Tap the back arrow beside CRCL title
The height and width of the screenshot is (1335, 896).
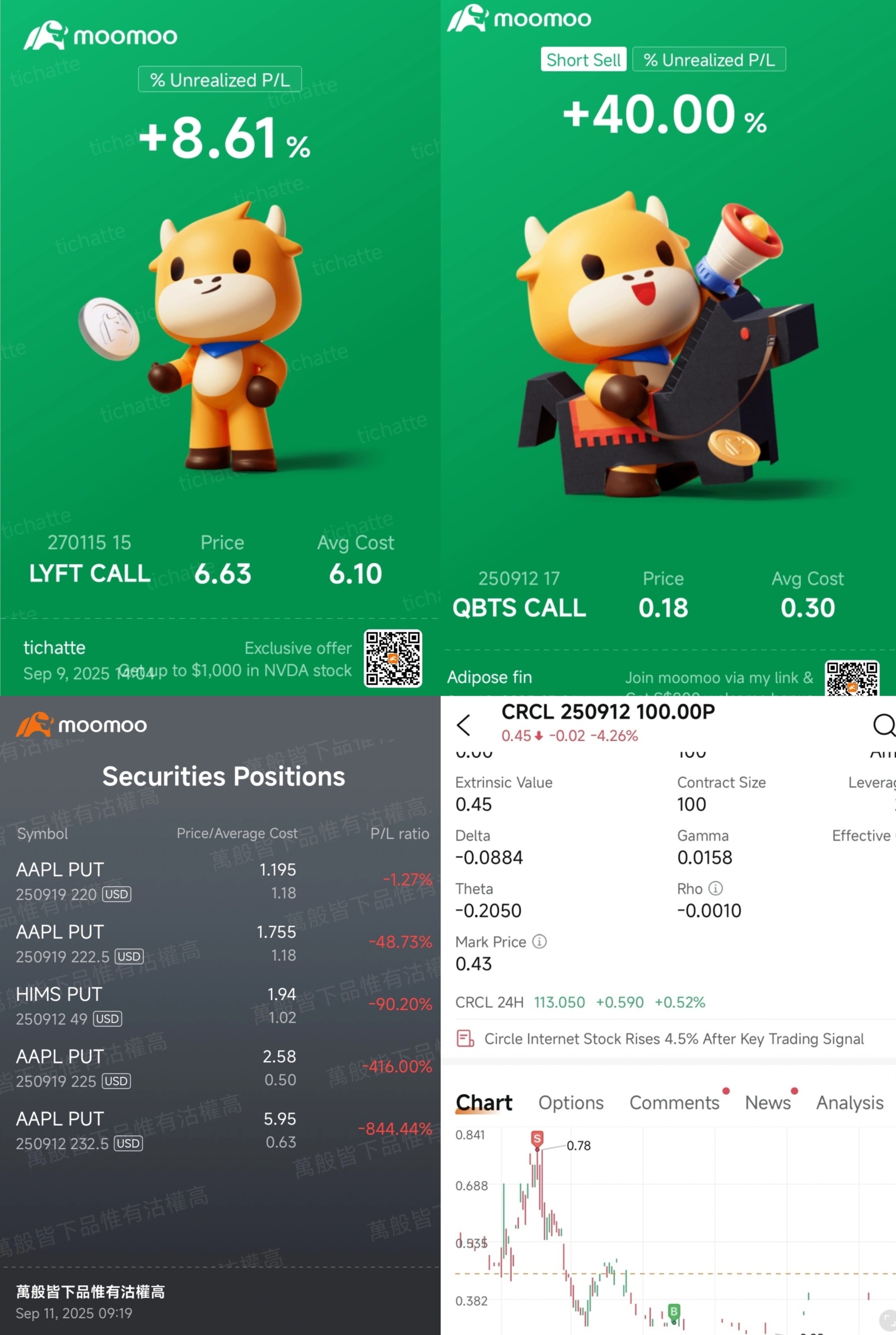pos(464,725)
